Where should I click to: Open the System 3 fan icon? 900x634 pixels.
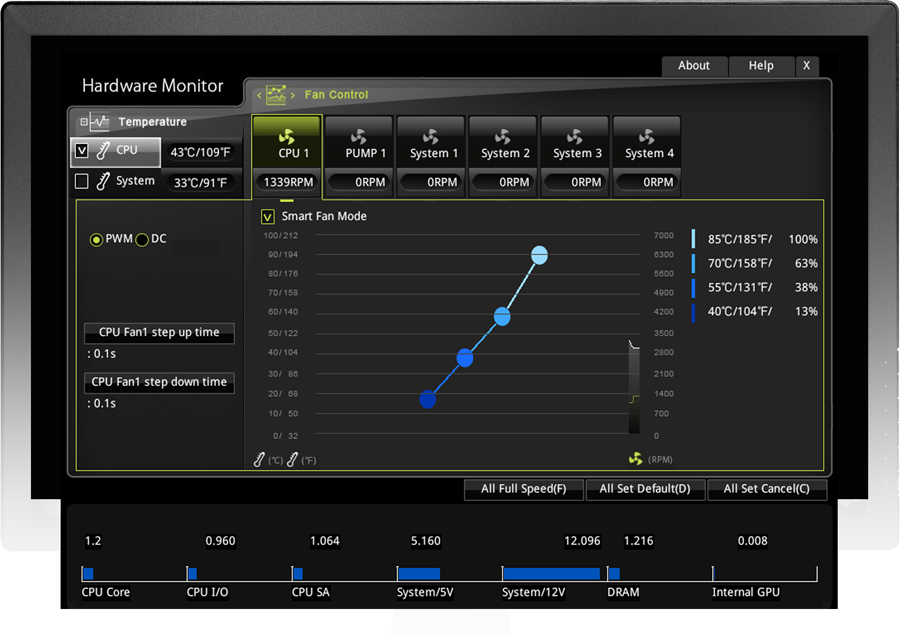click(x=575, y=135)
